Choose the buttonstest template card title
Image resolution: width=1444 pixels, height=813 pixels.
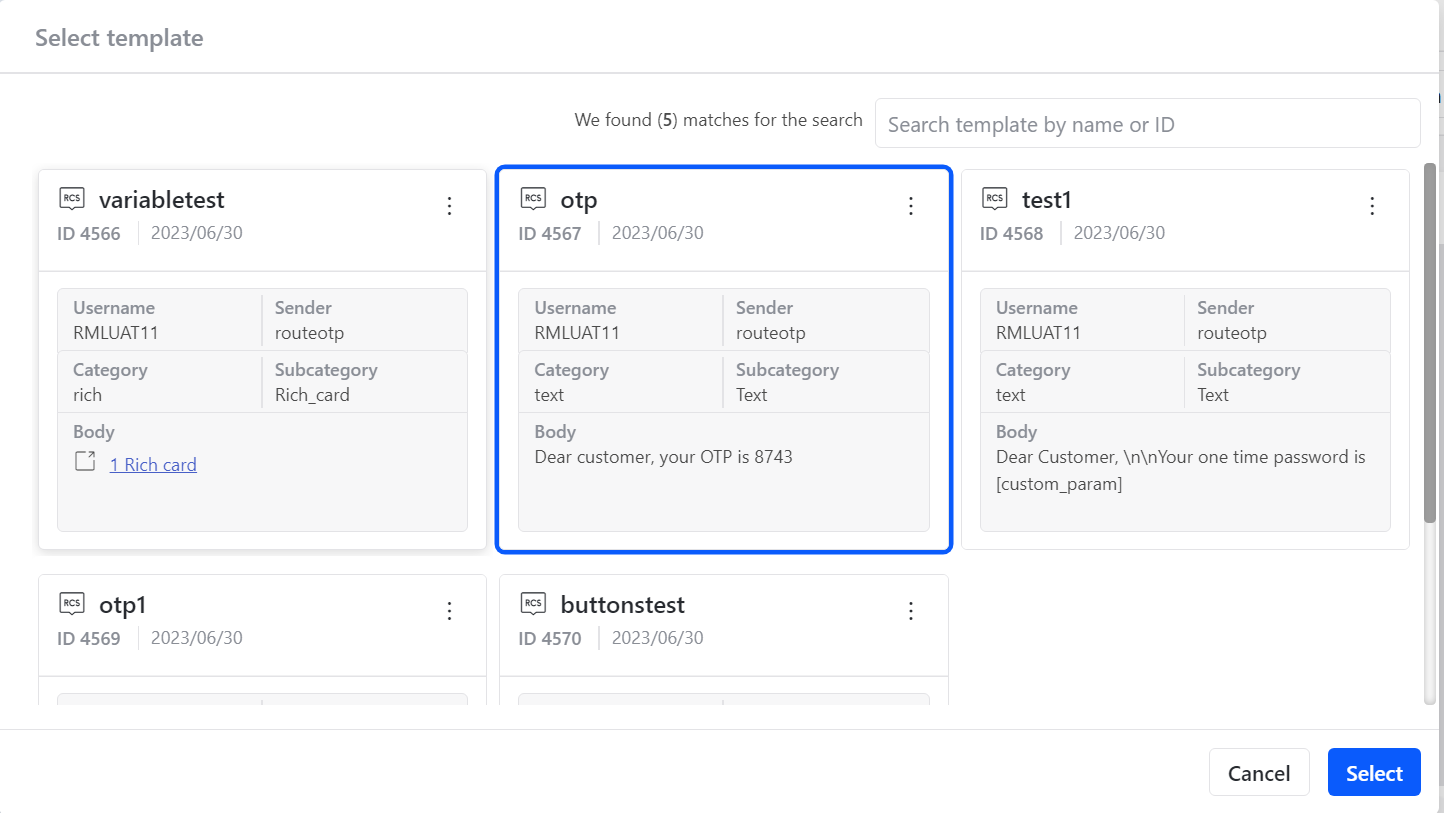tap(622, 605)
